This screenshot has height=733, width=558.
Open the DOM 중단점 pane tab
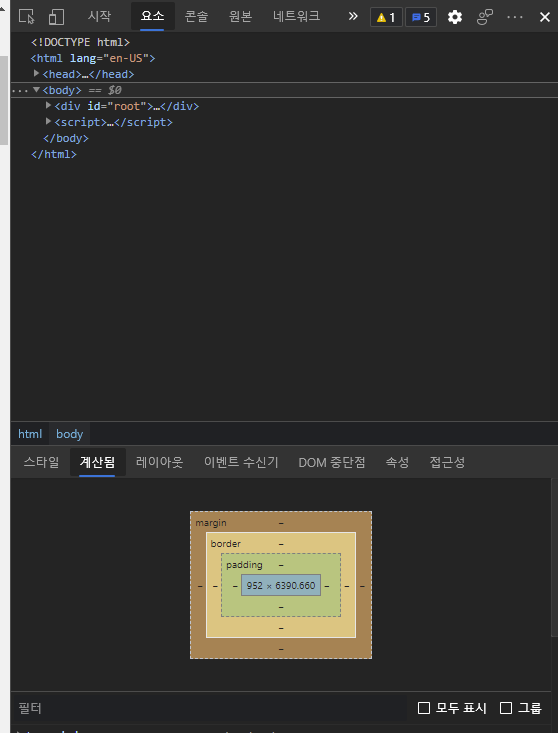332,462
